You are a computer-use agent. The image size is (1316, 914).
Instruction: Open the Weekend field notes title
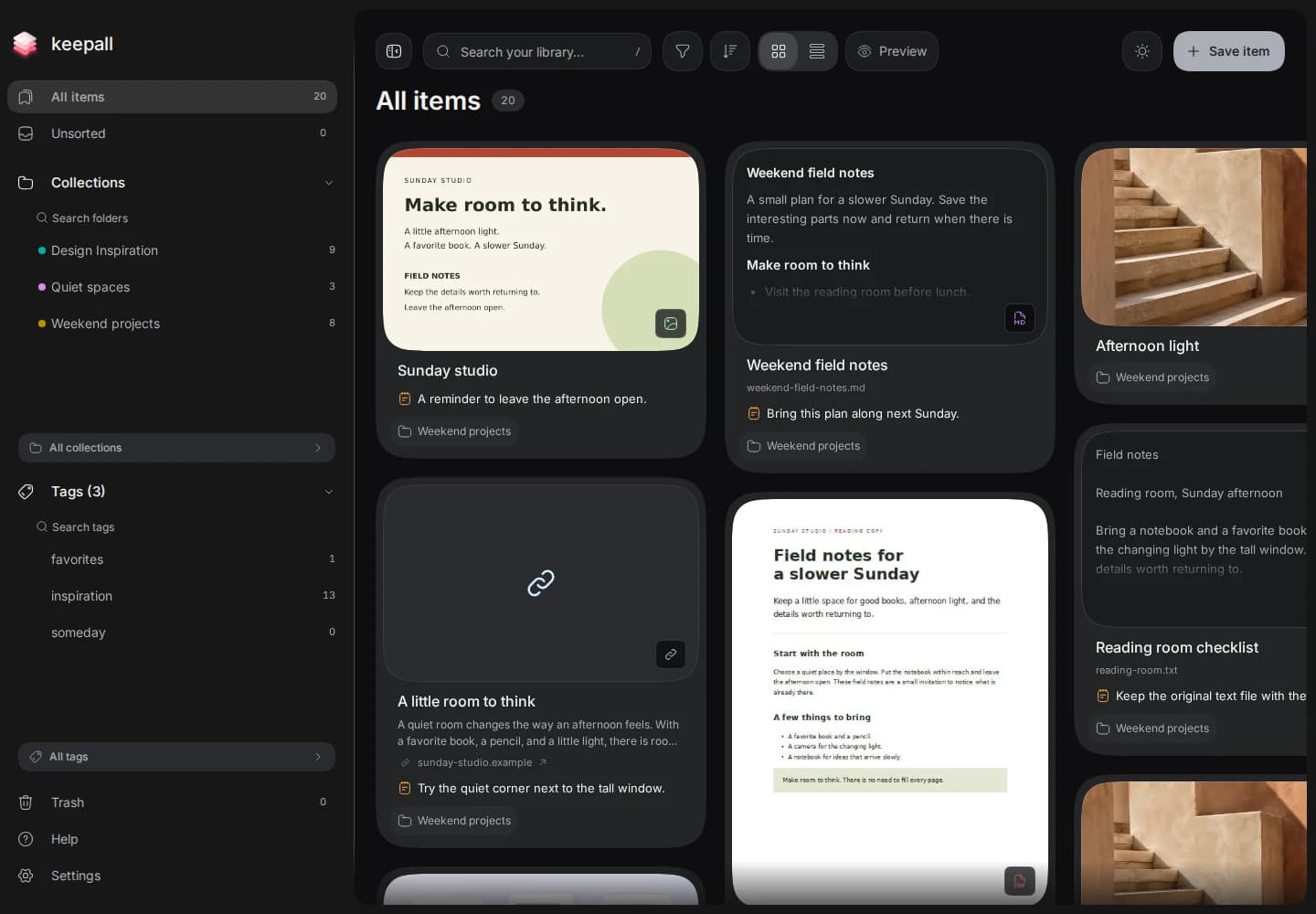[x=817, y=365]
